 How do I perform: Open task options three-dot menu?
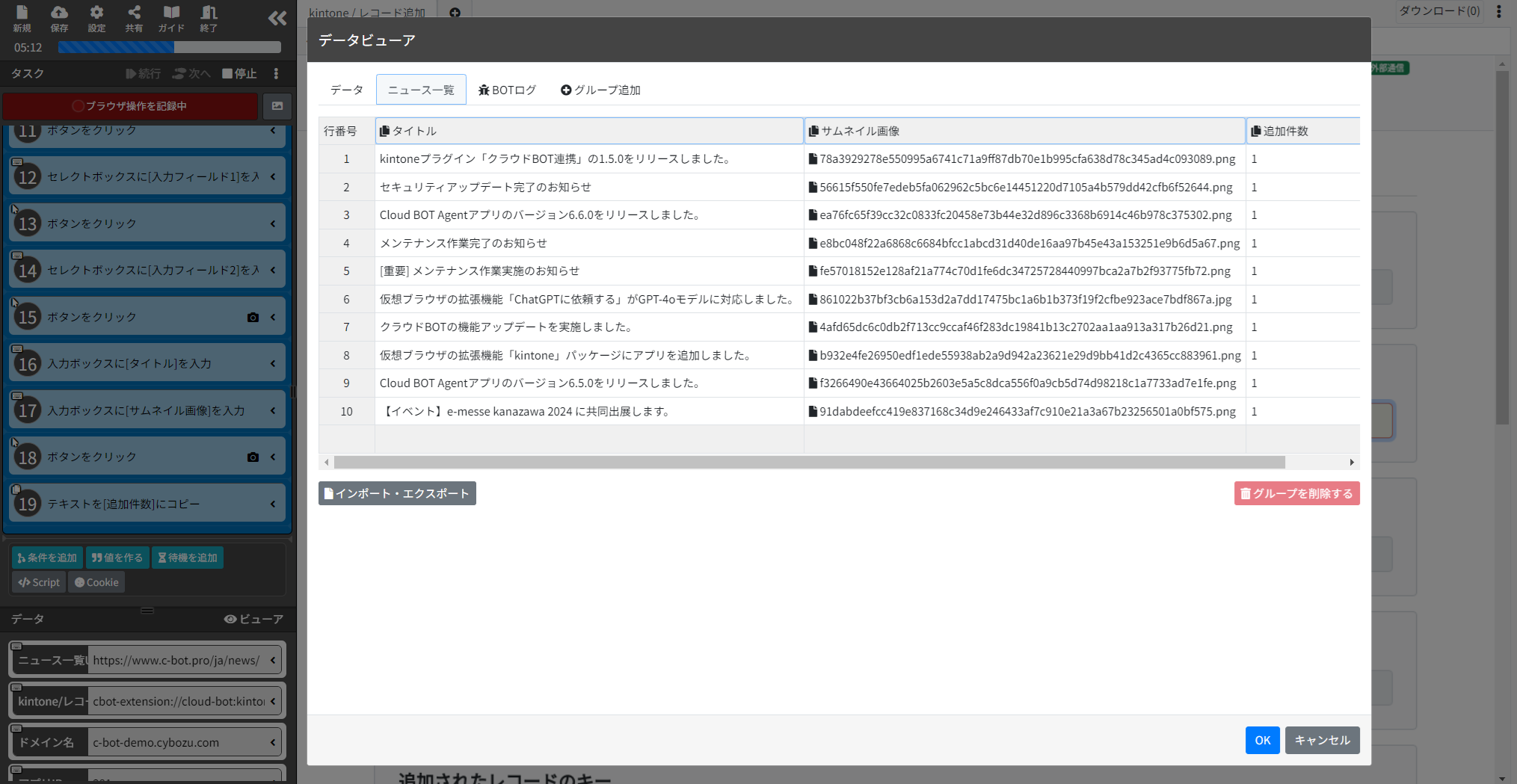(276, 73)
